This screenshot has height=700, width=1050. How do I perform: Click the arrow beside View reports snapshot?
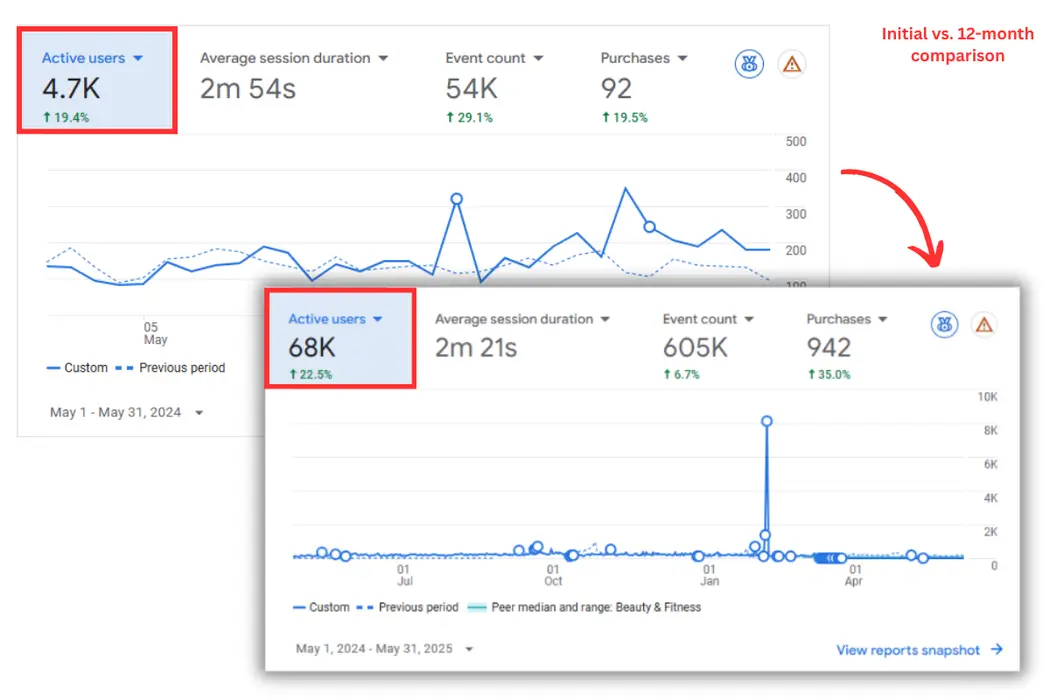[998, 650]
